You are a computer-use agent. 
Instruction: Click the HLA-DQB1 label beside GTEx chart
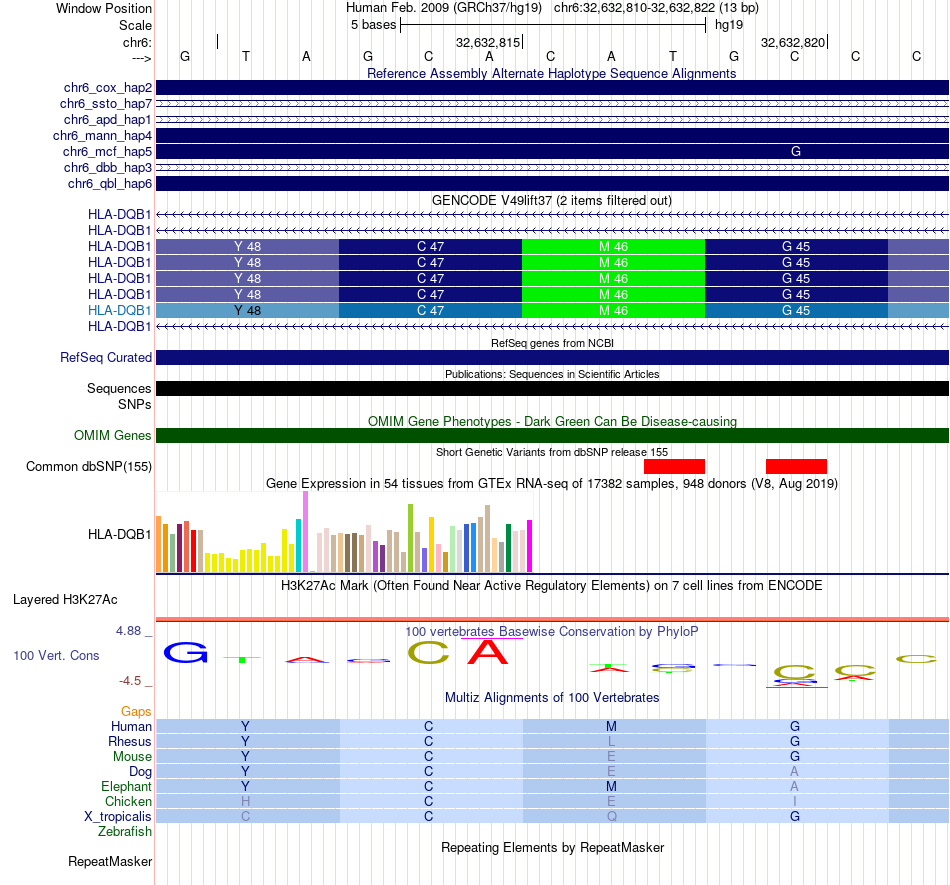pos(119,534)
